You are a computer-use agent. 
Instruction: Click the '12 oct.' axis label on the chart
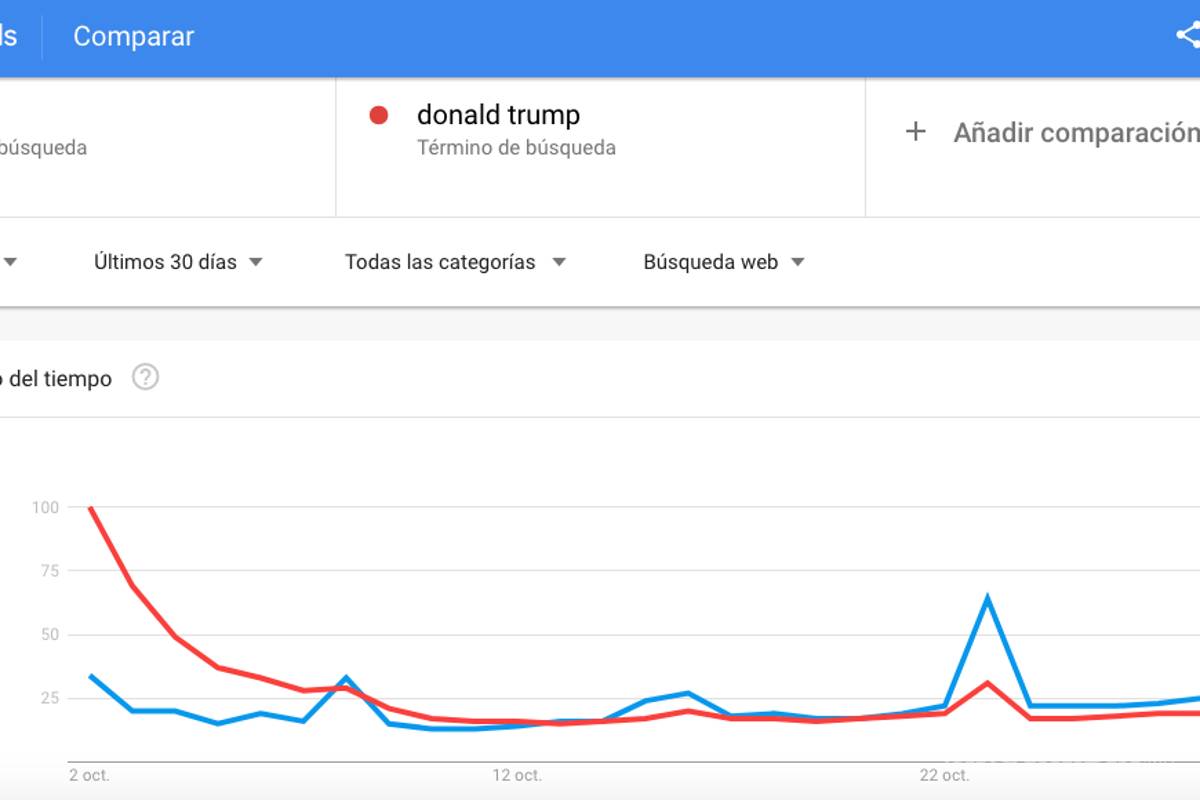tap(517, 774)
